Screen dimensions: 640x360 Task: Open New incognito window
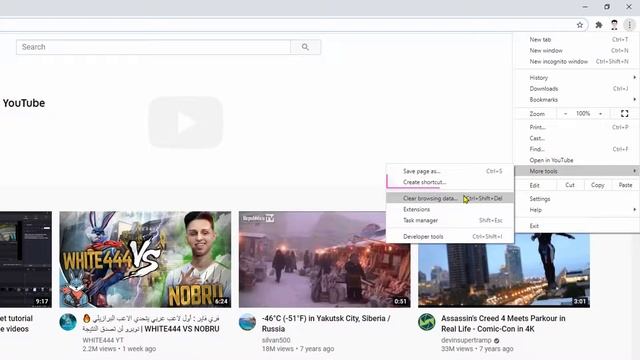[576, 62]
